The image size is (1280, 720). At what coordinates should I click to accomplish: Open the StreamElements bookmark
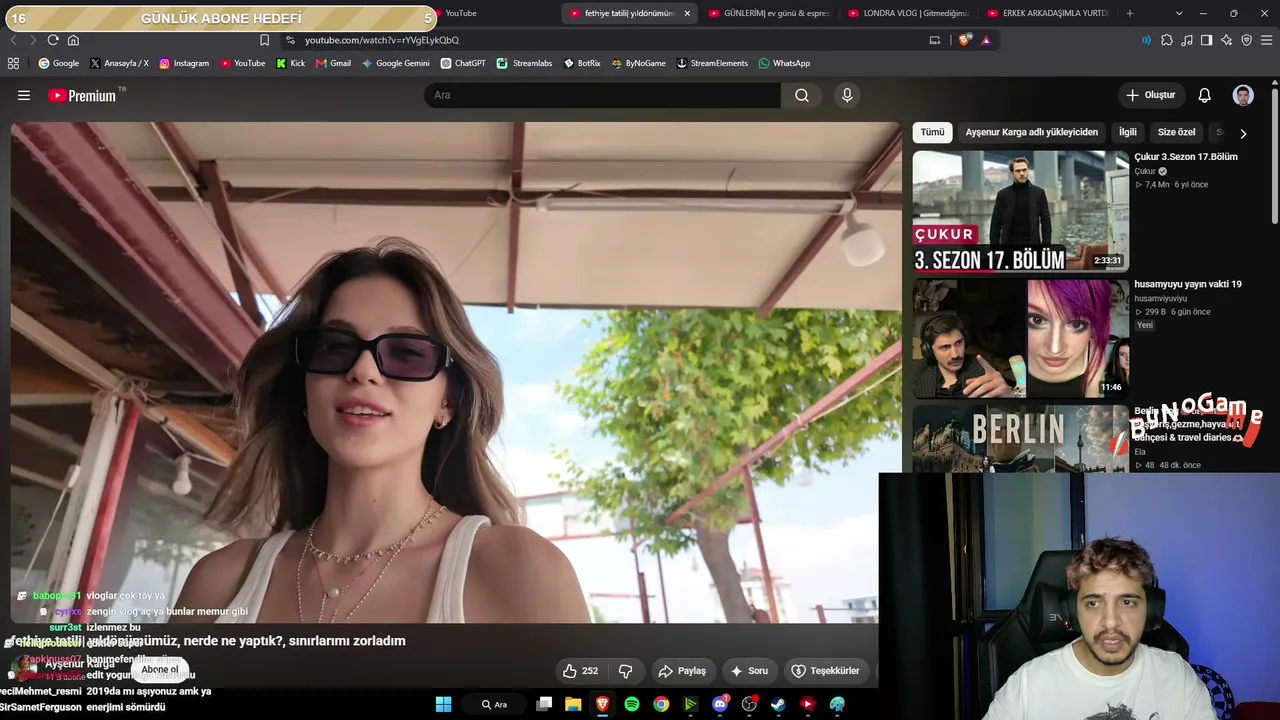coord(712,63)
